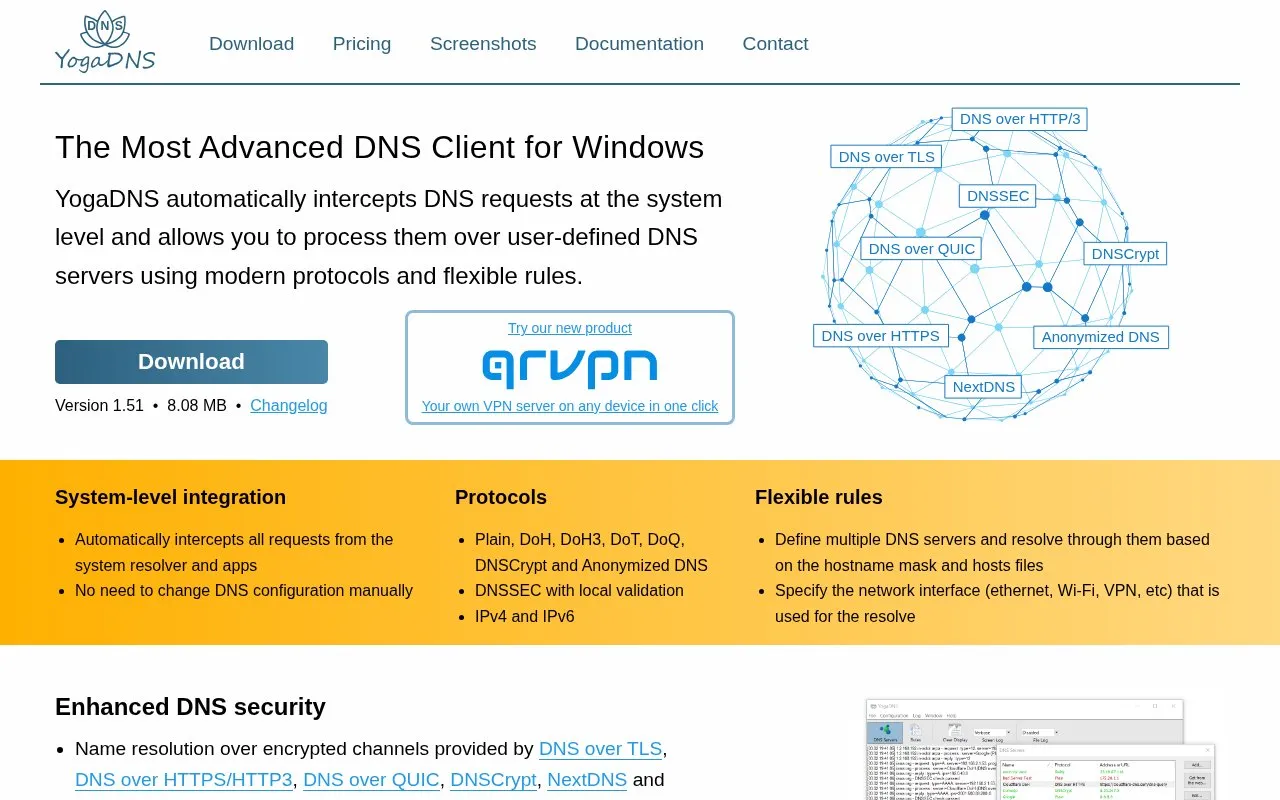Click the 'DNS over QUIC' globe label
The image size is (1280, 800).
pos(922,249)
